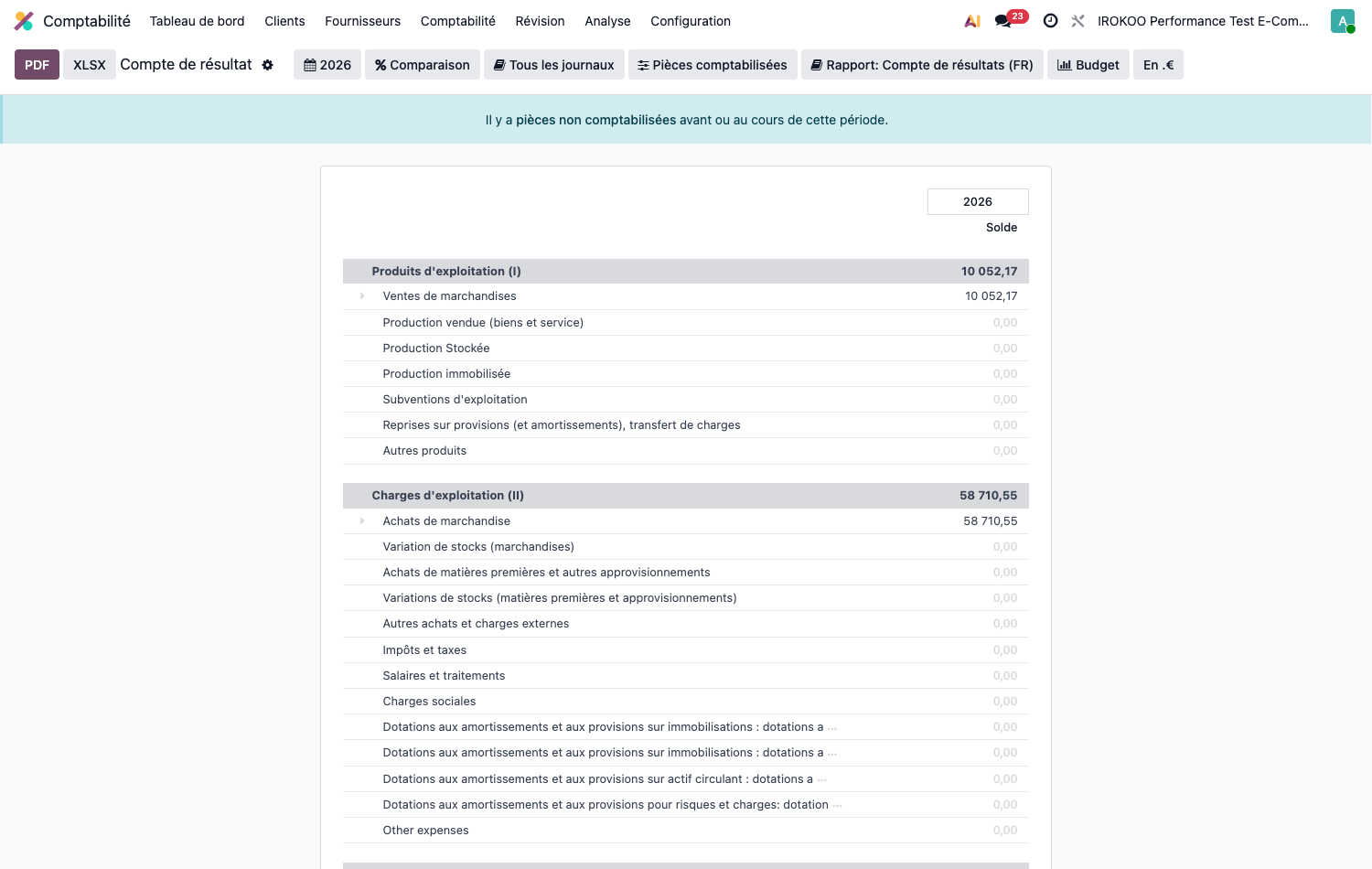This screenshot has height=869, width=1372.
Task: Select the Impôts et taxes line
Action: 686,650
